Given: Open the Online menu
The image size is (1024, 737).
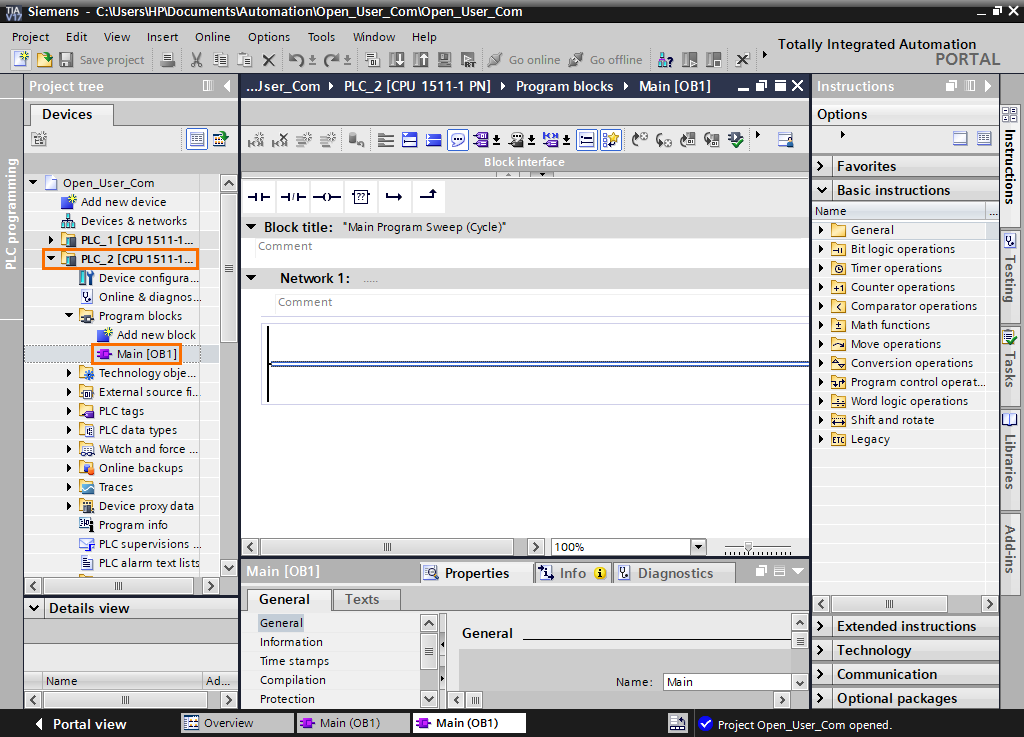Looking at the screenshot, I should tap(213, 37).
